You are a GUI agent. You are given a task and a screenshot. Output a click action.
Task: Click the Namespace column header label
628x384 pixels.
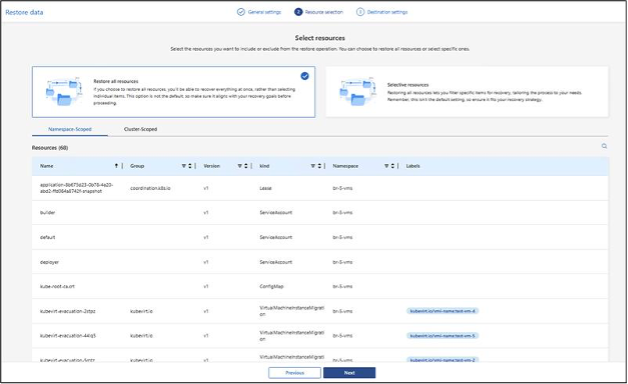tap(345, 166)
